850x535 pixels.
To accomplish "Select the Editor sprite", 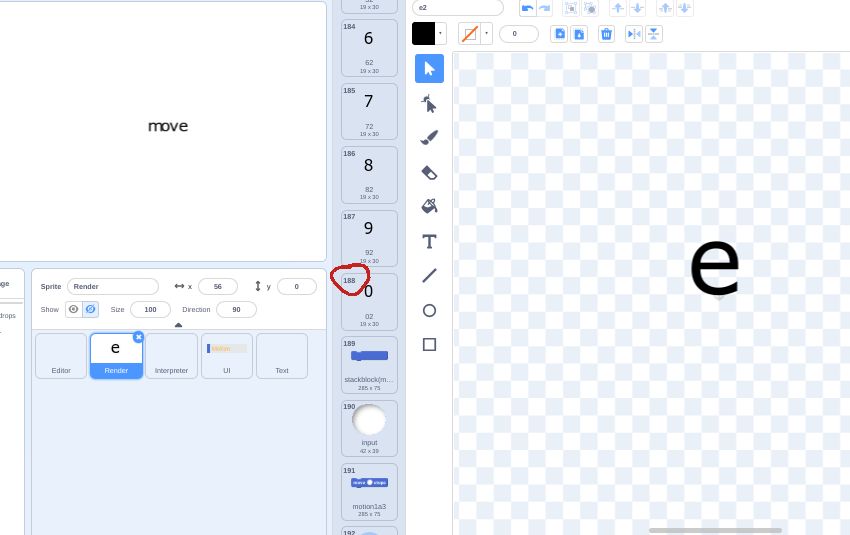I will 61,356.
